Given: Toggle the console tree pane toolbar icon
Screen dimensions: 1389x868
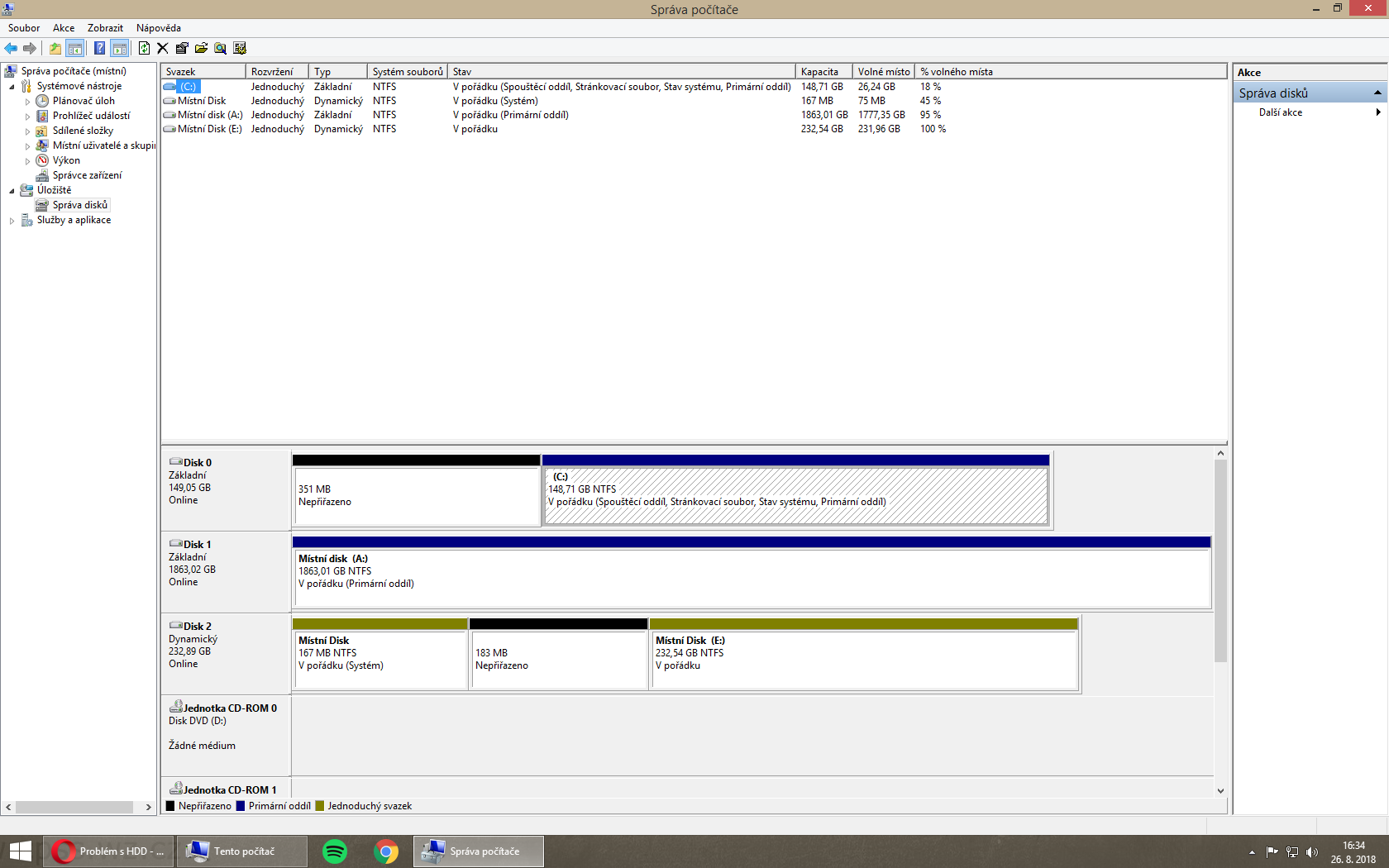Looking at the screenshot, I should (75, 48).
